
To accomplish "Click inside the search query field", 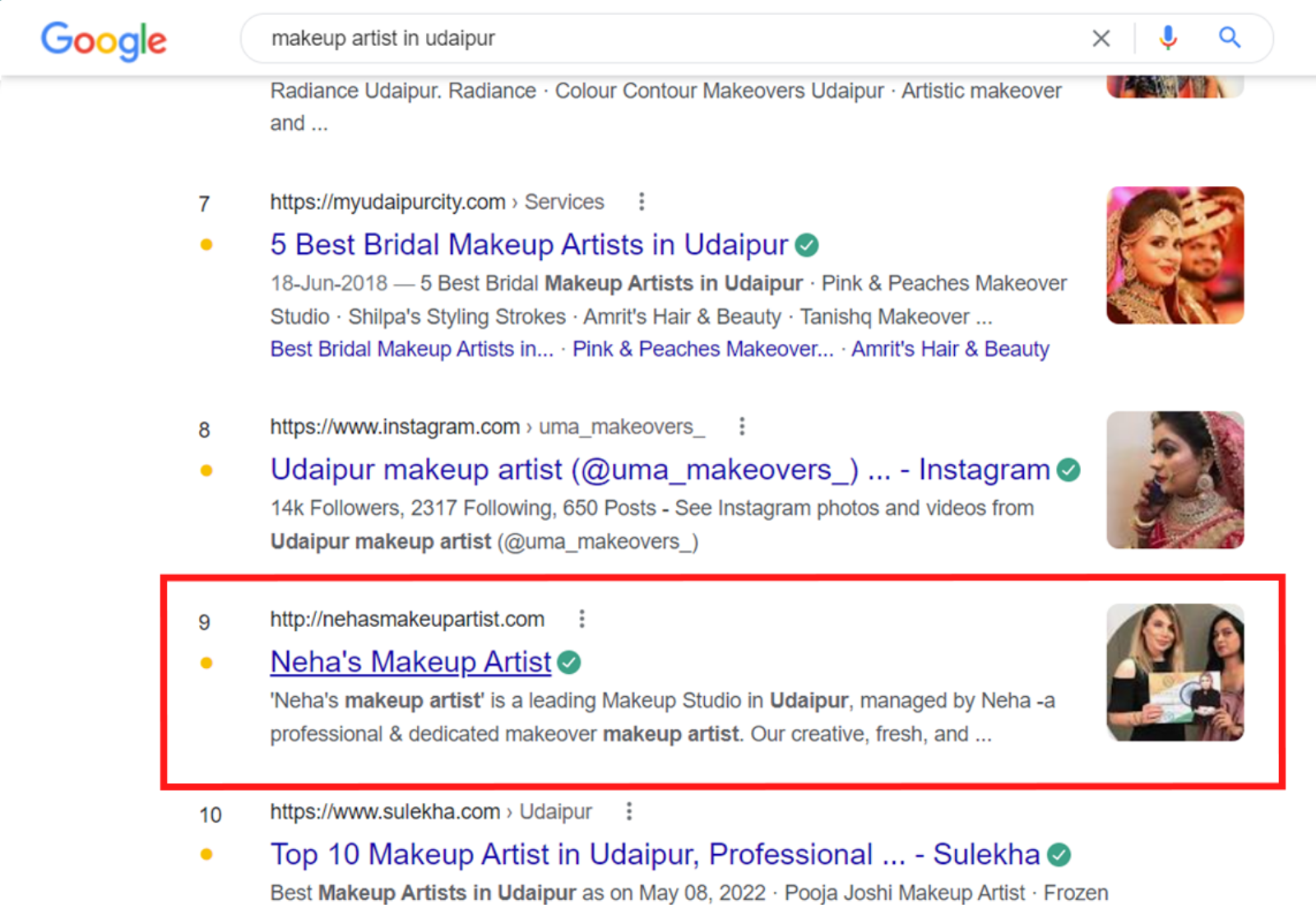I will click(x=658, y=39).
